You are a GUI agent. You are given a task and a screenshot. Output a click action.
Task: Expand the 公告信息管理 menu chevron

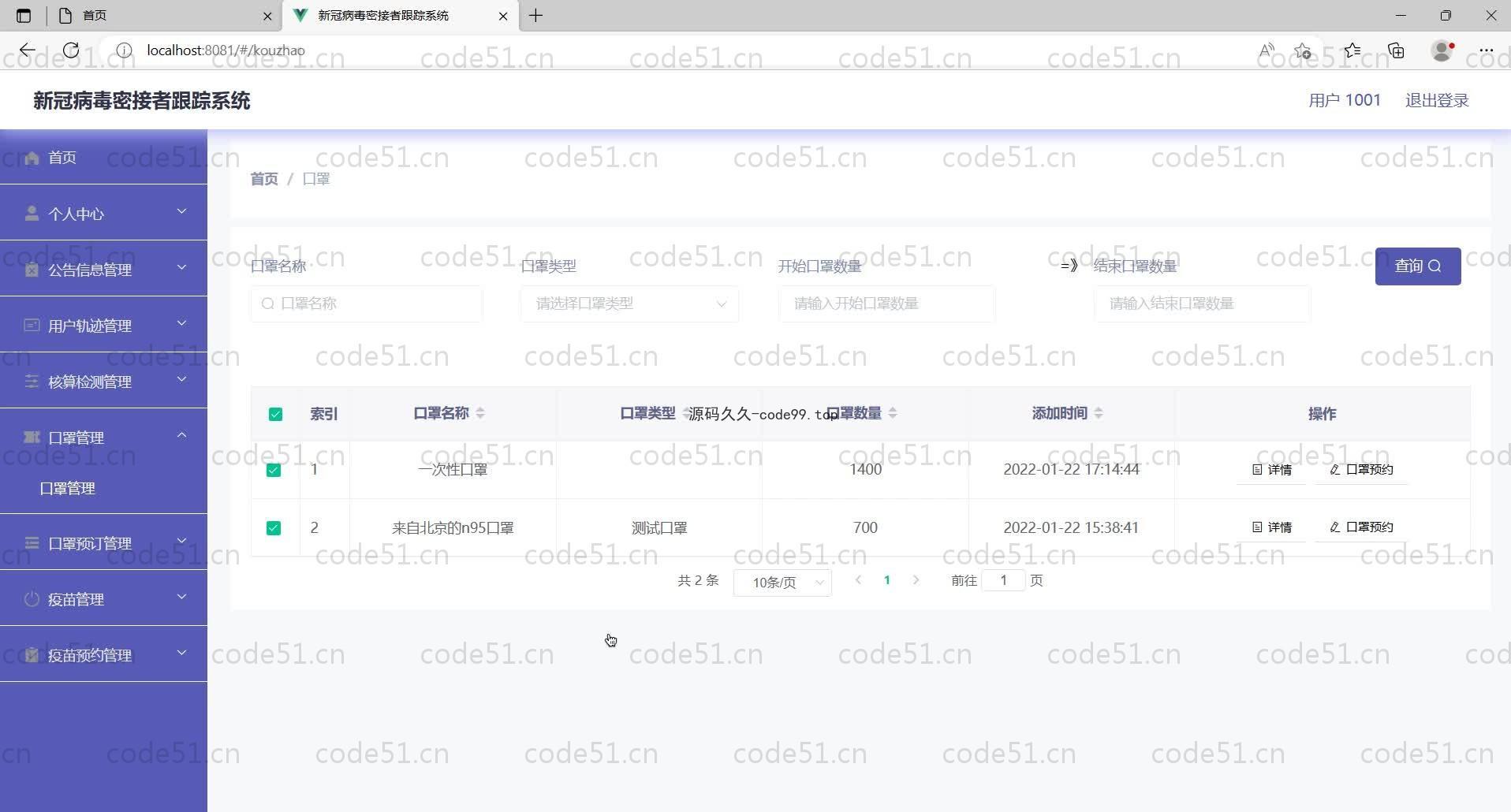tap(182, 267)
